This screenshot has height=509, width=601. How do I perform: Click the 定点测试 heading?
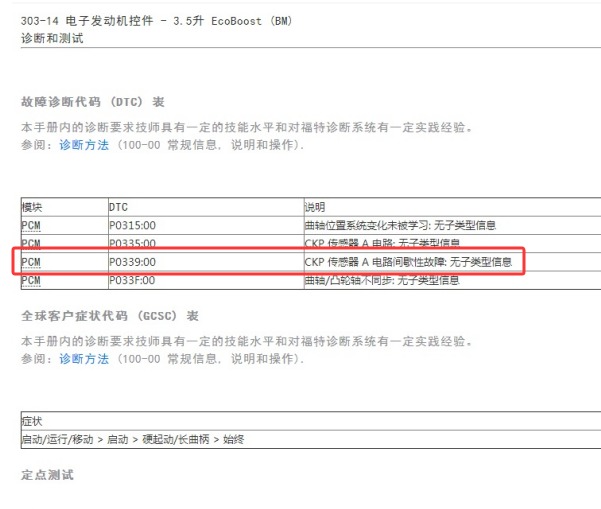coord(47,475)
